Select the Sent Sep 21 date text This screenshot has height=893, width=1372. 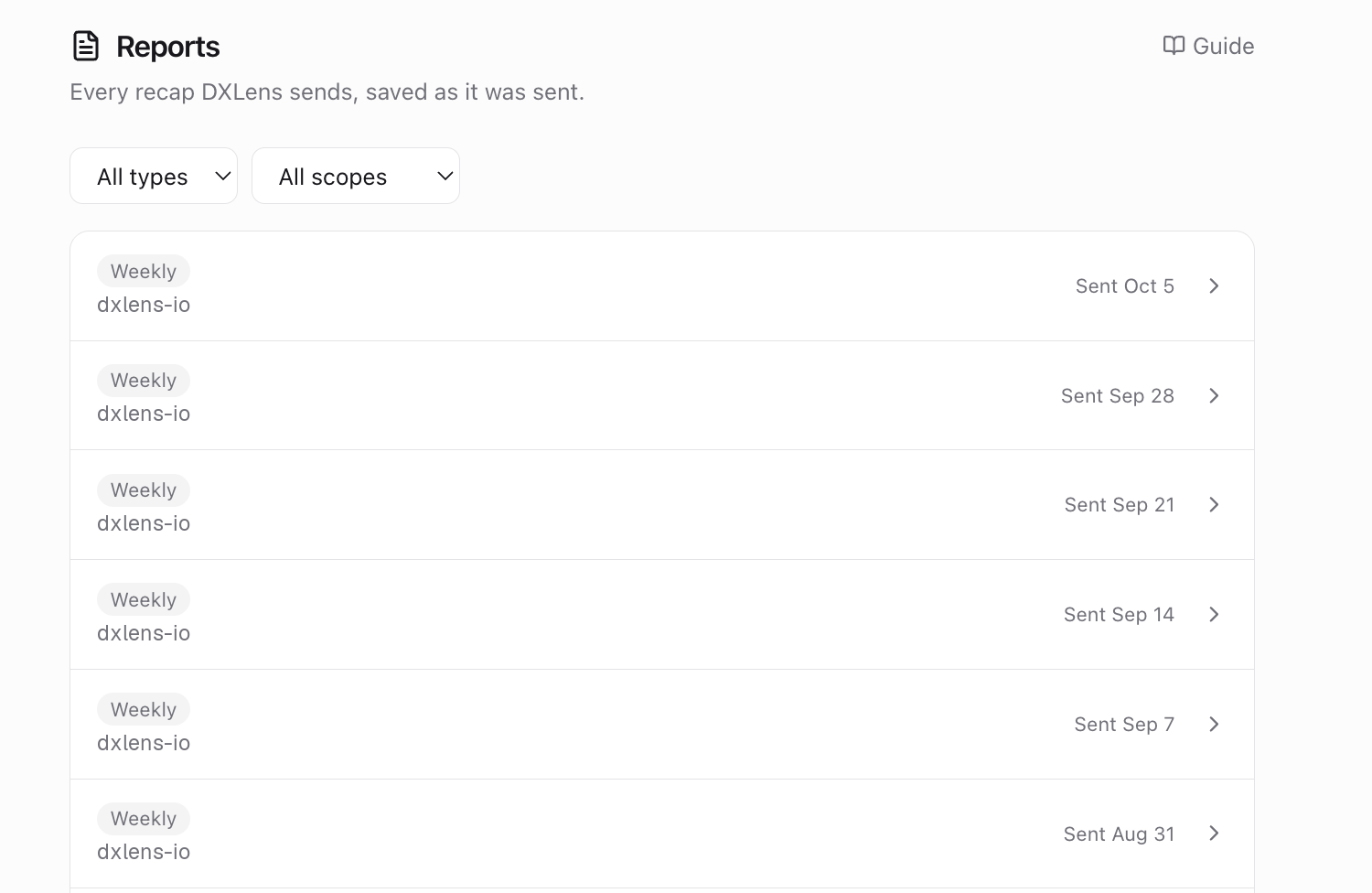1120,505
